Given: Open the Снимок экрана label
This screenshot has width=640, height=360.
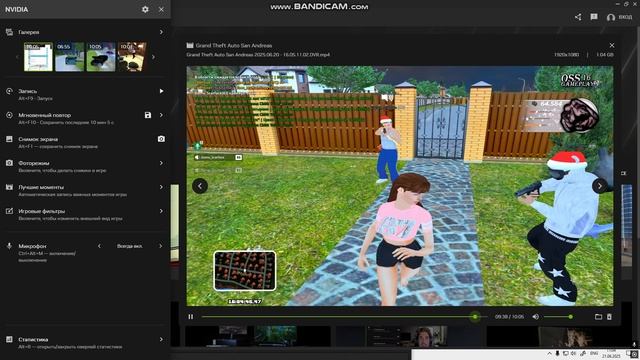Looking at the screenshot, I should click(x=38, y=139).
